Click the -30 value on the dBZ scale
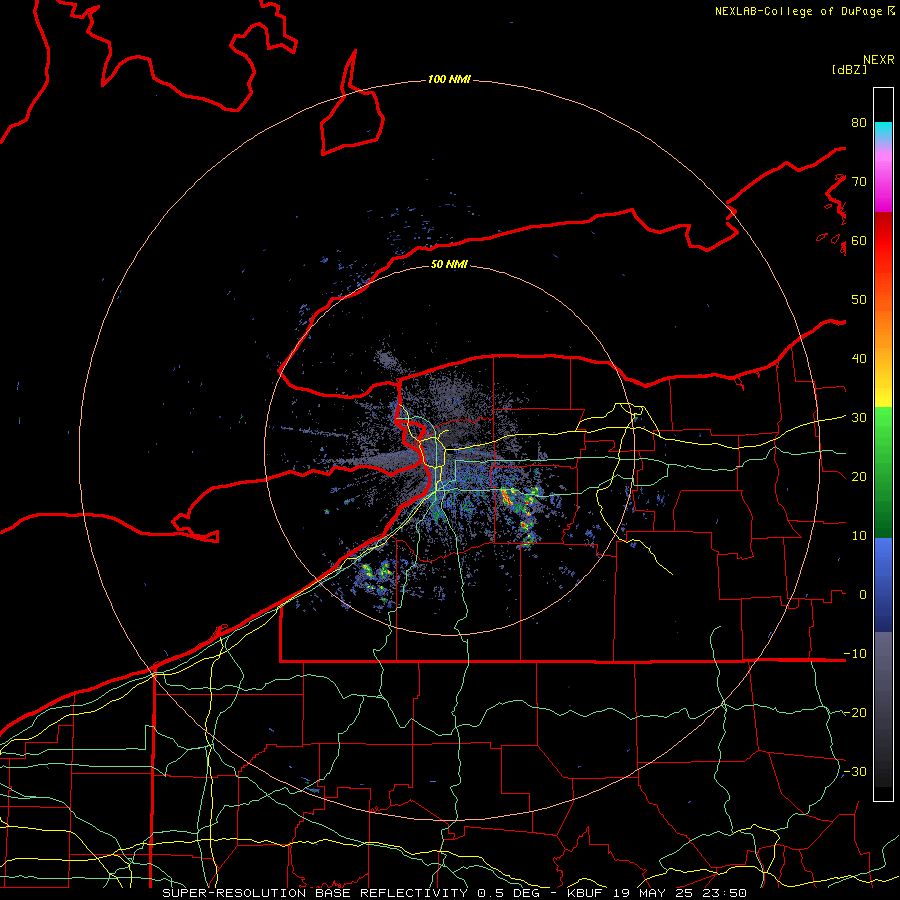 [855, 771]
